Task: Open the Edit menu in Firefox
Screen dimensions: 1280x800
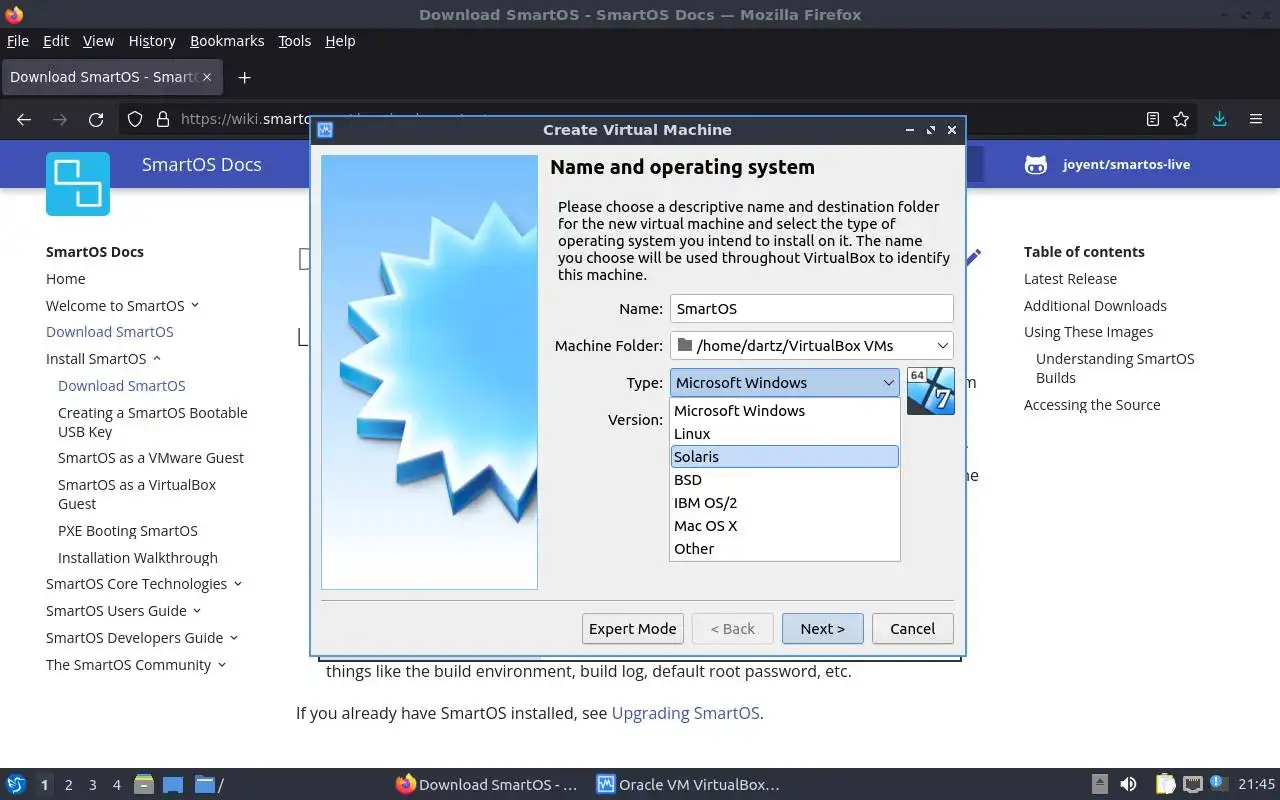Action: click(56, 41)
